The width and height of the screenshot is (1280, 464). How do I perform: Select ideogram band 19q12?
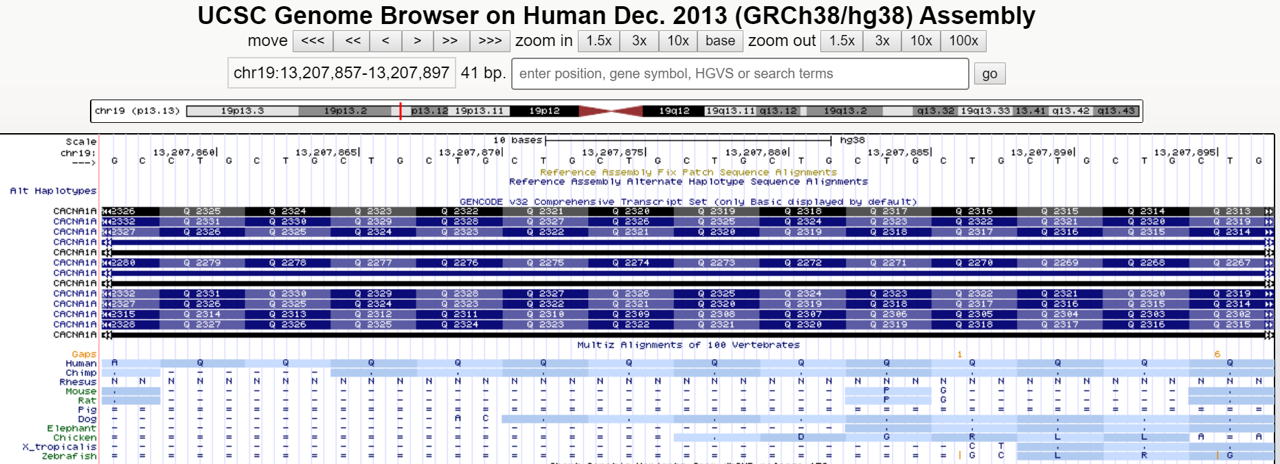click(x=674, y=111)
